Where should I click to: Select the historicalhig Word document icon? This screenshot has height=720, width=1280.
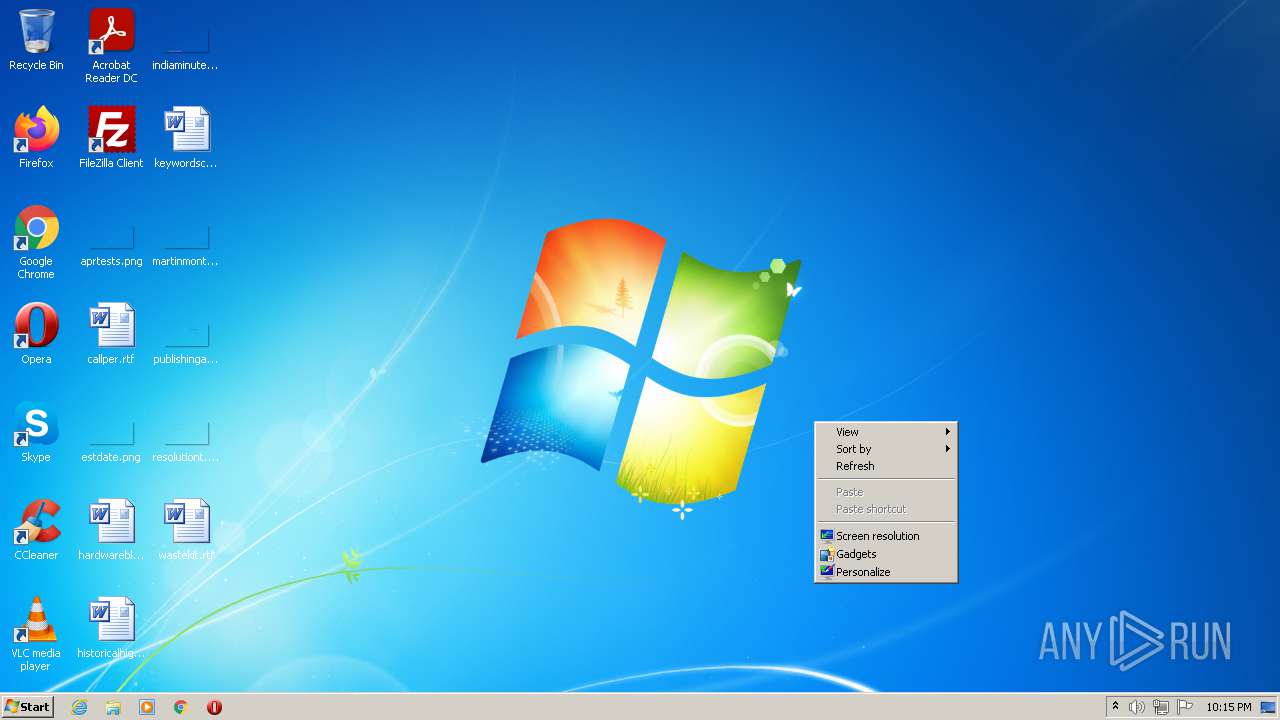(x=111, y=629)
